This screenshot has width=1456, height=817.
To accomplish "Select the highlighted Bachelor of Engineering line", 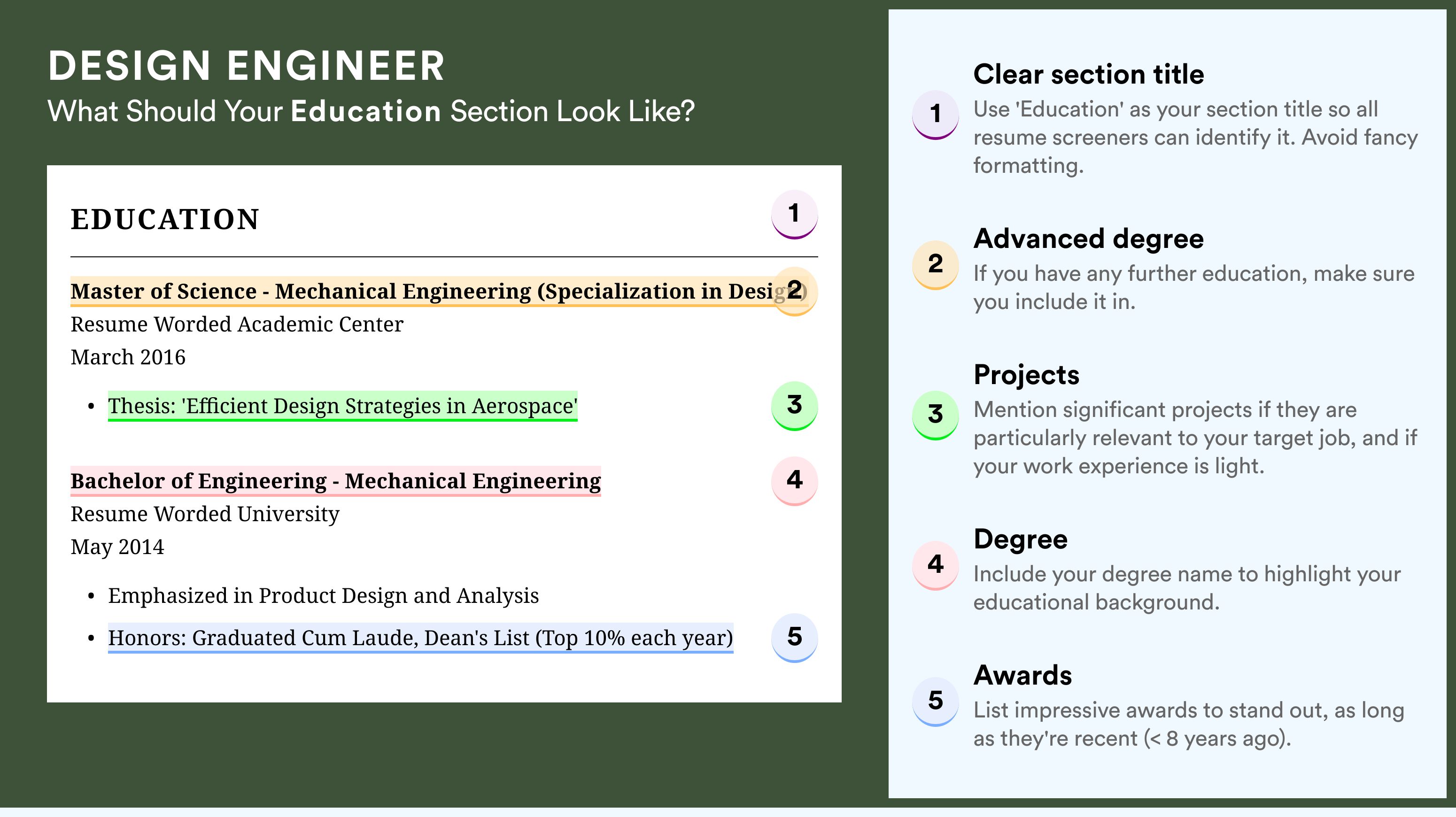I will point(336,481).
